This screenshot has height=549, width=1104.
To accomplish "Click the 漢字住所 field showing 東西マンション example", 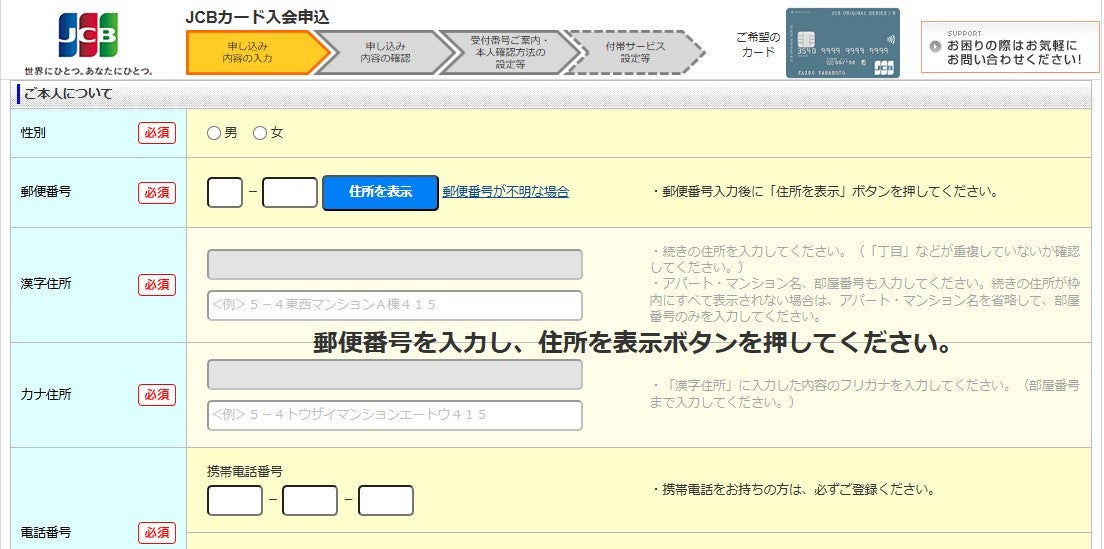I will [394, 305].
